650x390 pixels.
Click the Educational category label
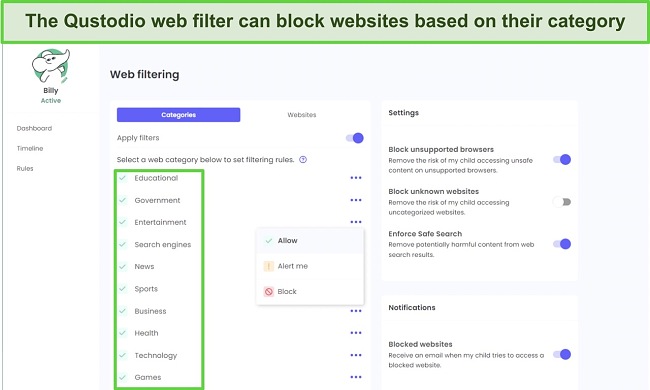156,178
